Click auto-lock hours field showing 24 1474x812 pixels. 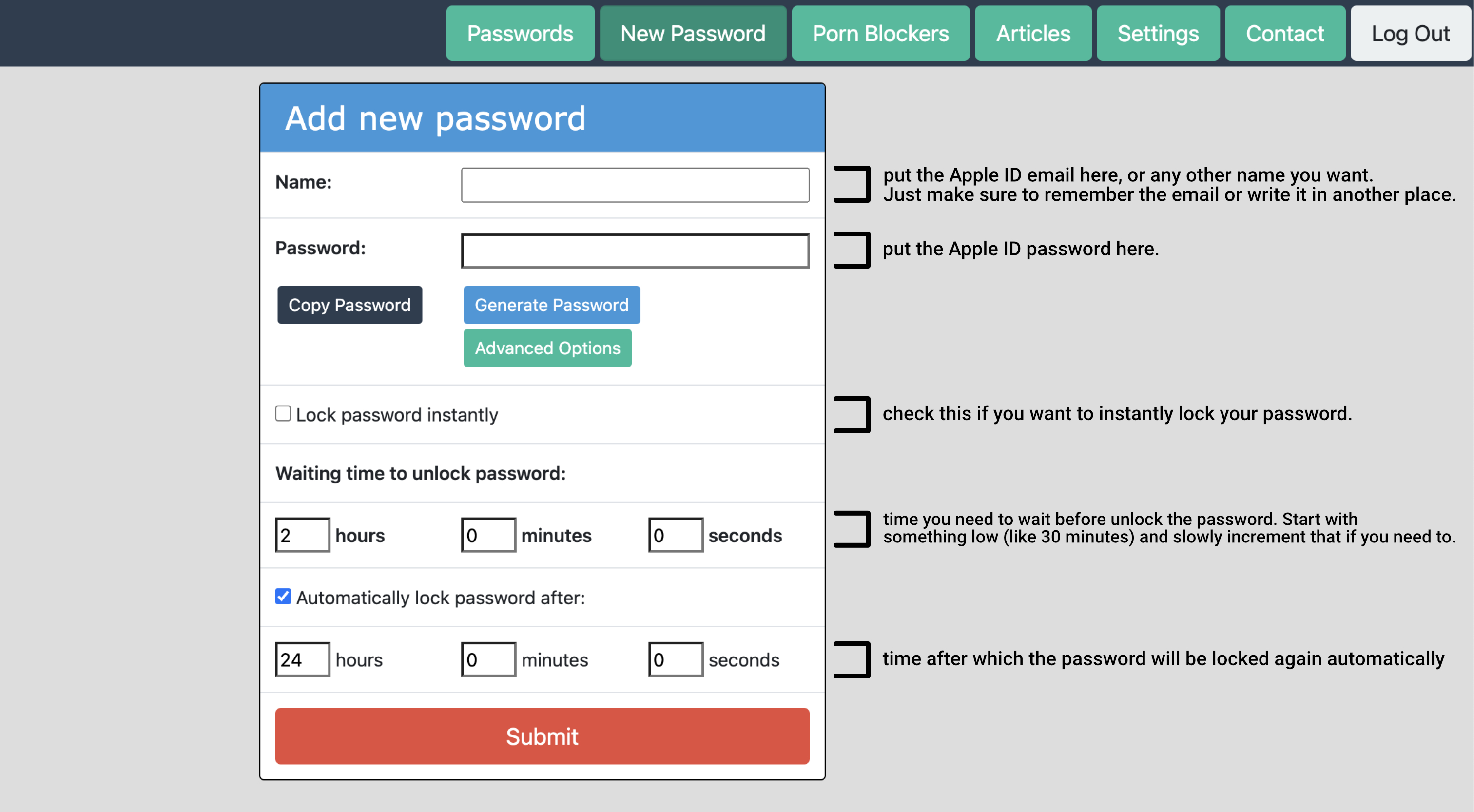click(x=302, y=660)
